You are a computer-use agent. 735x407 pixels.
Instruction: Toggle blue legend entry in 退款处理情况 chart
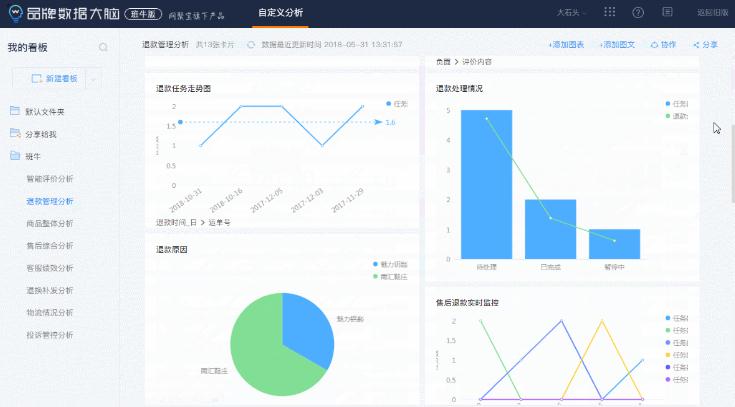[x=676, y=104]
